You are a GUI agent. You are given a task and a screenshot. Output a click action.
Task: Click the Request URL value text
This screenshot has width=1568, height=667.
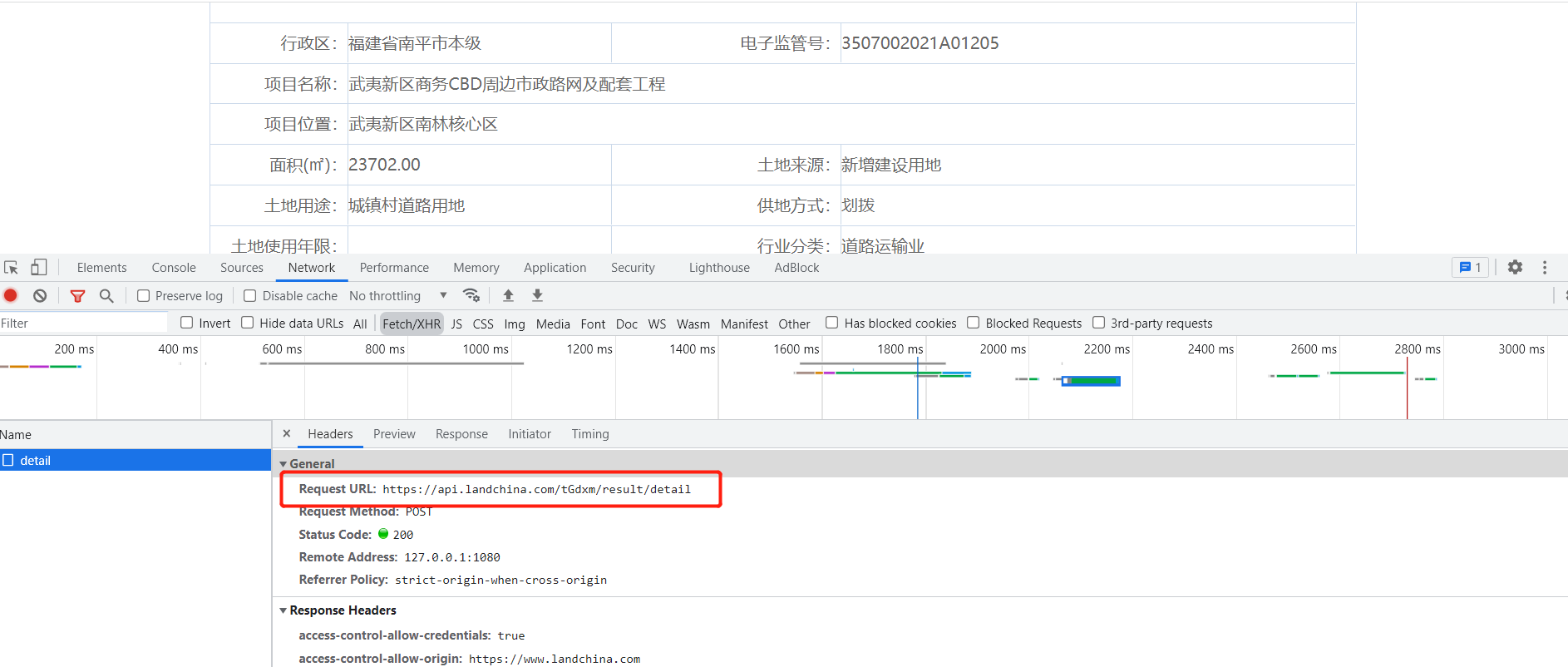coord(536,489)
